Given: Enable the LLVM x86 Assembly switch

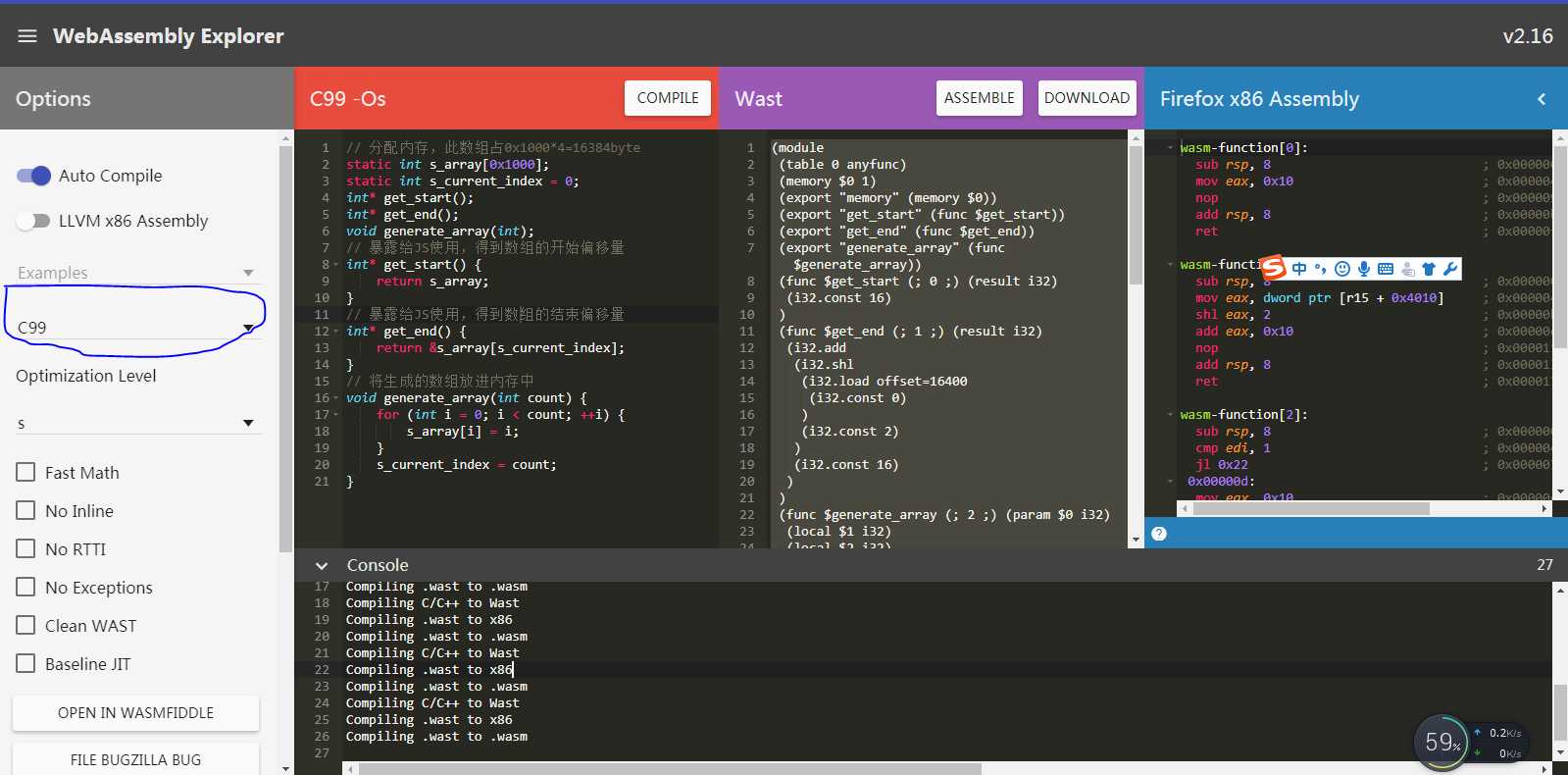Looking at the screenshot, I should pos(33,221).
